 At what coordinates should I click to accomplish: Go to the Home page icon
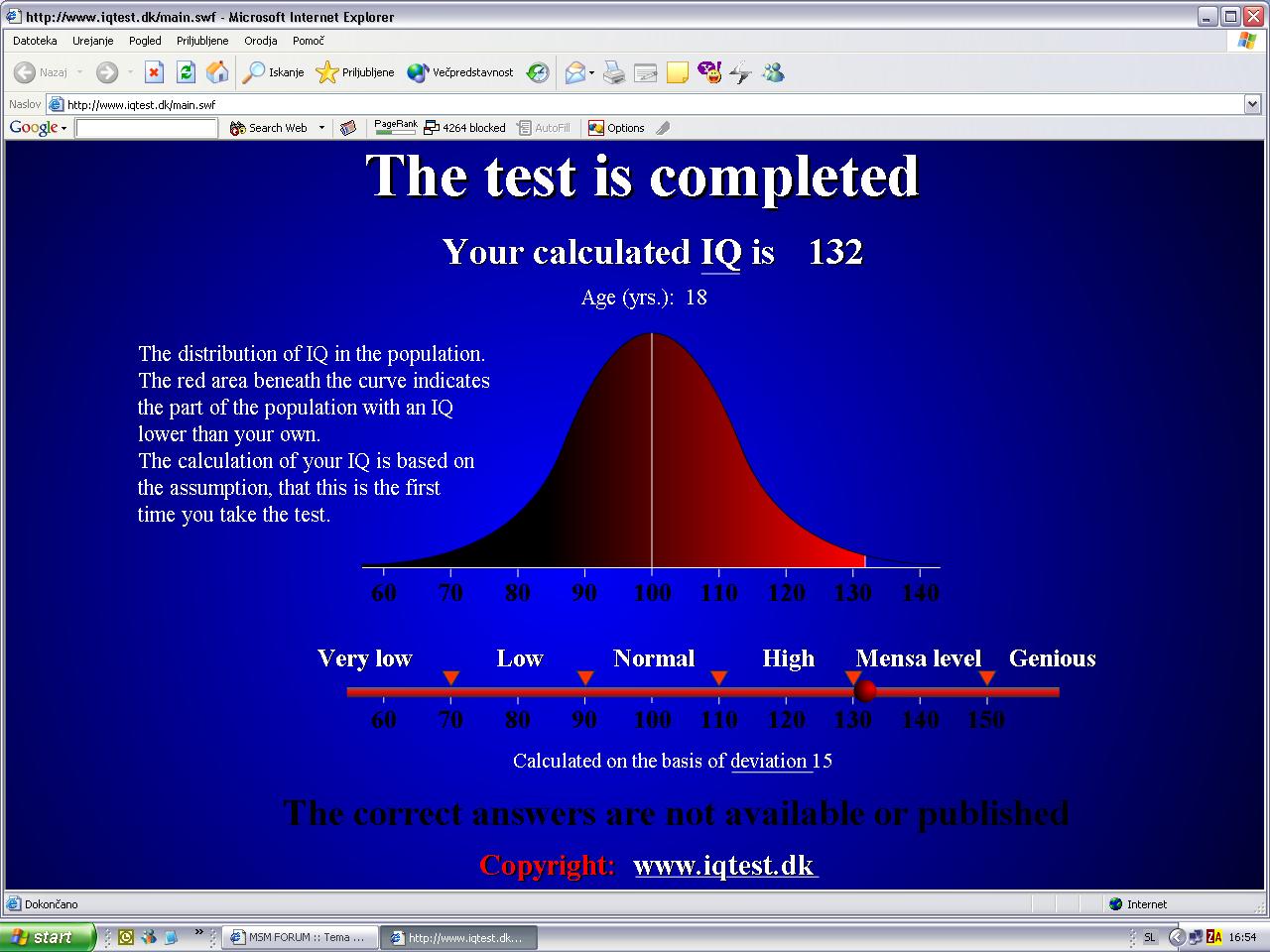coord(217,72)
